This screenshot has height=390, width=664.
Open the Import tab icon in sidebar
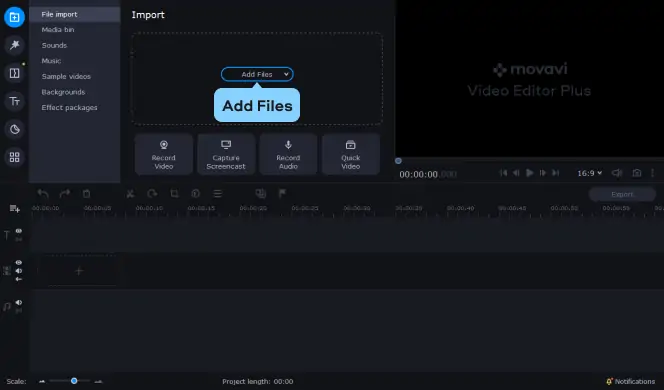[14, 17]
